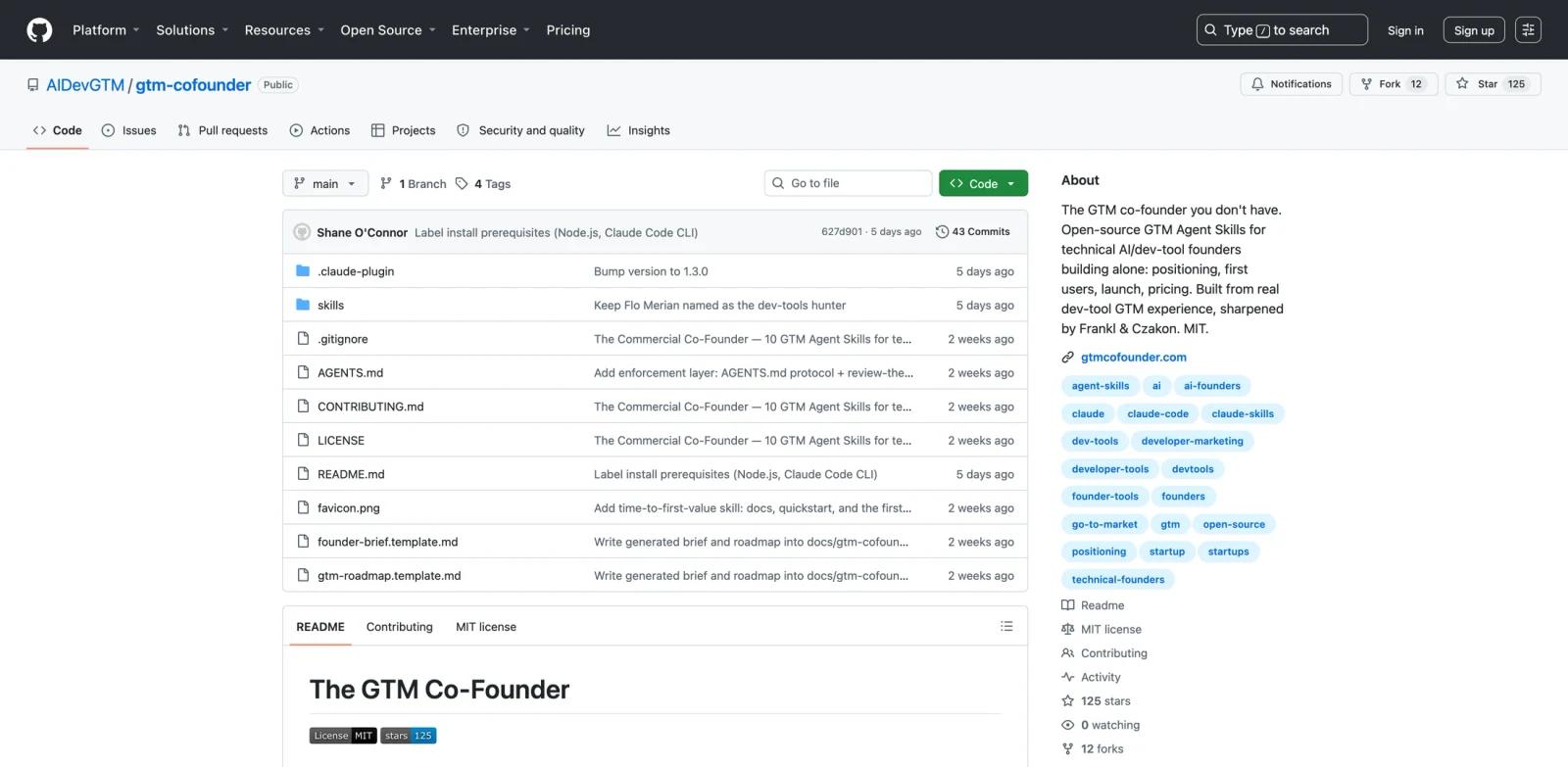Open Security and quality tab
Image resolution: width=1568 pixels, height=767 pixels.
pyautogui.click(x=520, y=130)
